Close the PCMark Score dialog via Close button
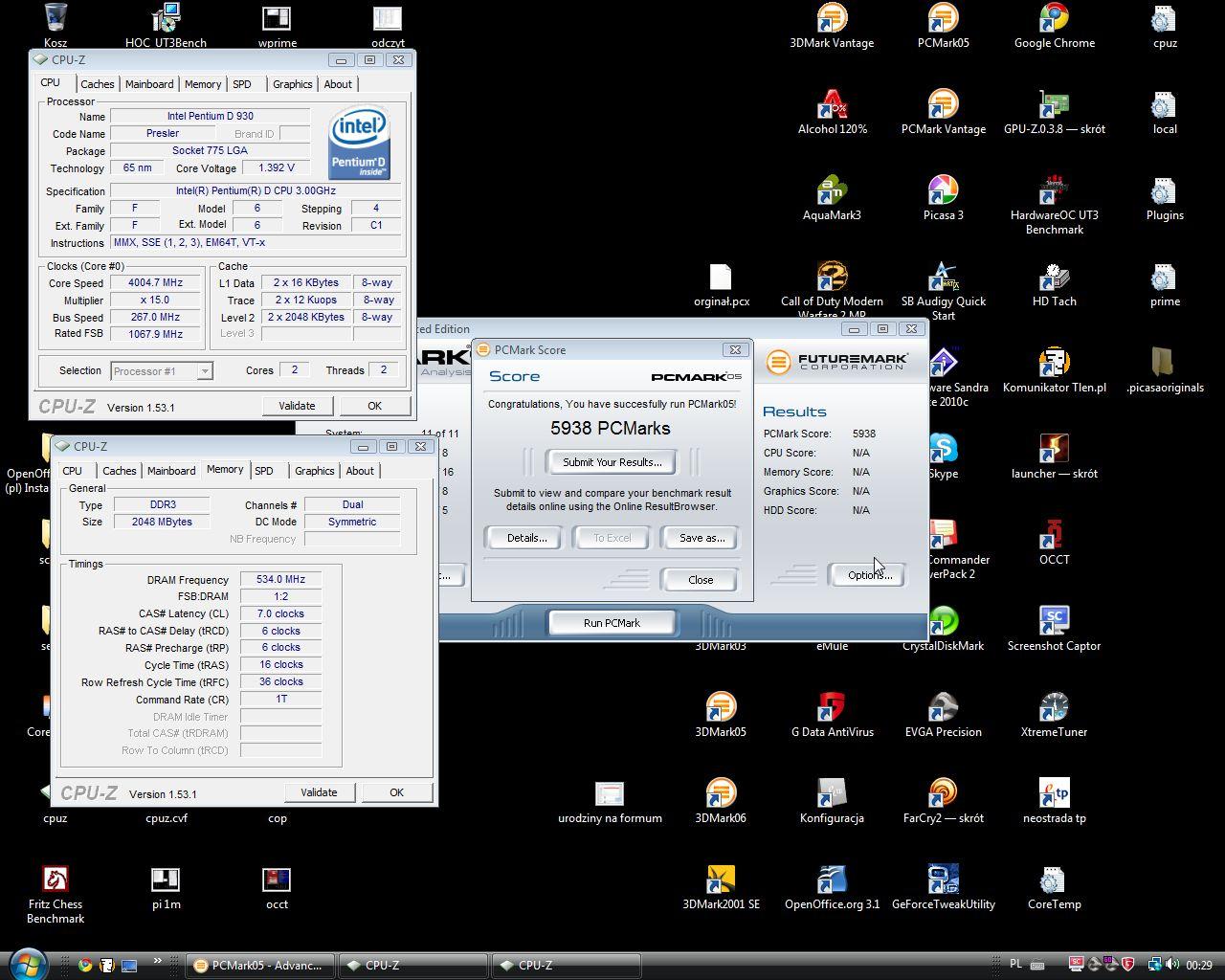This screenshot has width=1225, height=980. click(x=700, y=580)
